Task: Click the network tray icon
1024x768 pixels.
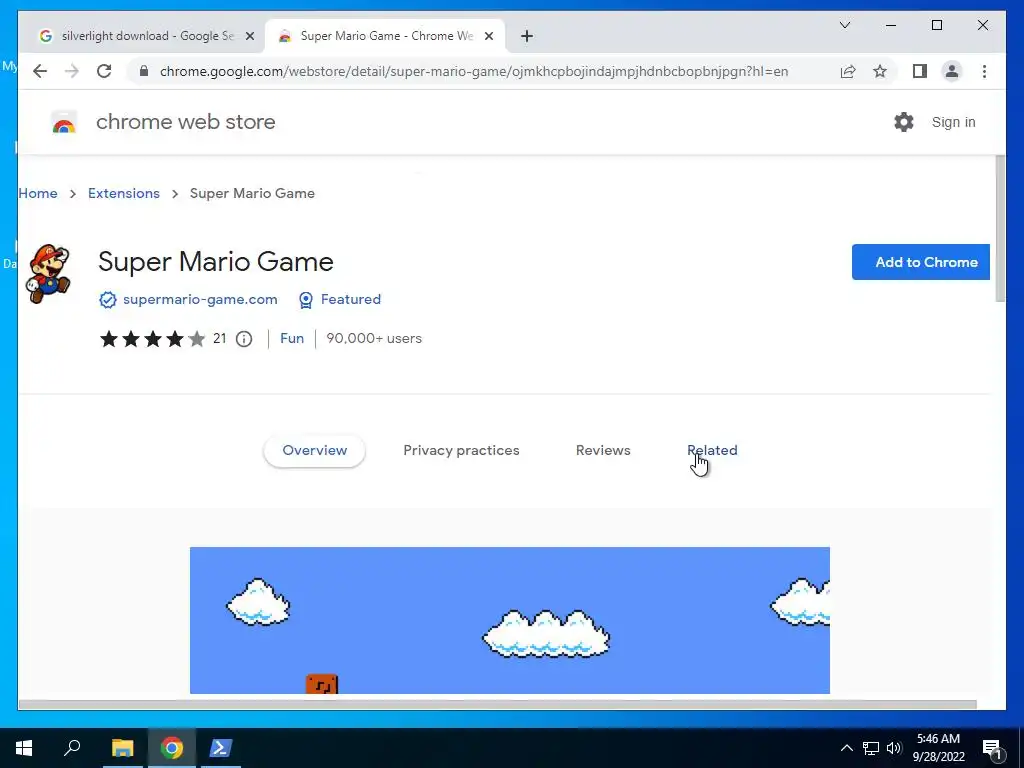Action: tap(871, 748)
